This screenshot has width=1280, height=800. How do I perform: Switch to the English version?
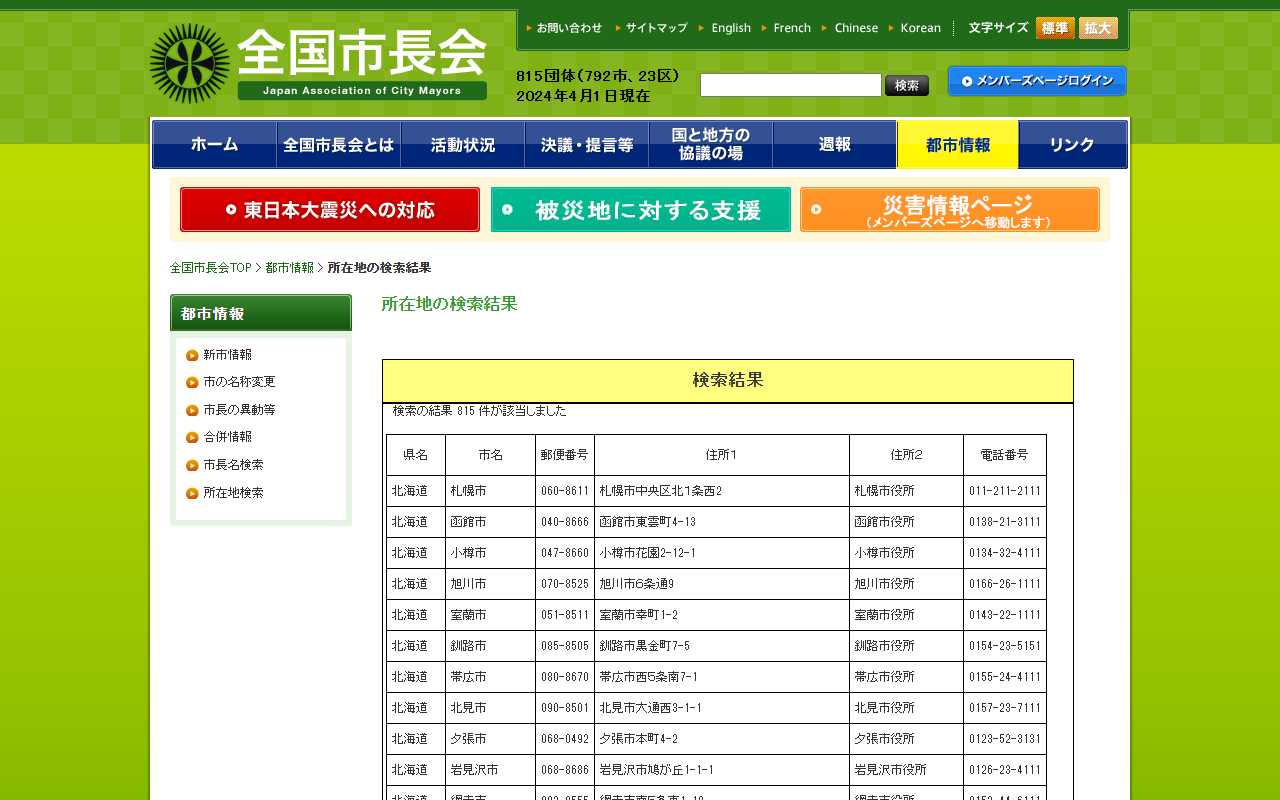pyautogui.click(x=725, y=28)
